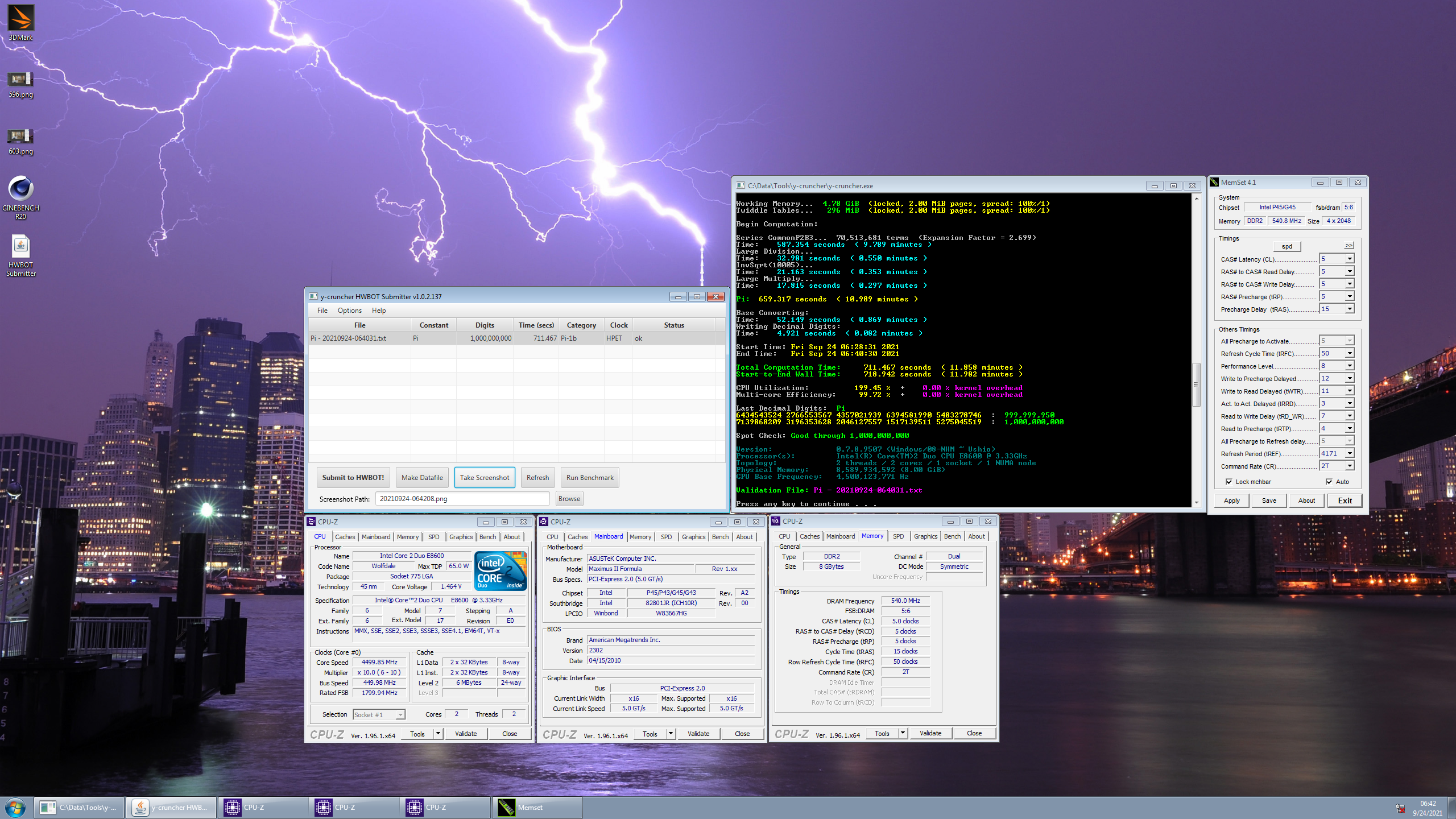The width and height of the screenshot is (1456, 819).
Task: Click the y-cruncher console window title icon
Action: pos(741,185)
